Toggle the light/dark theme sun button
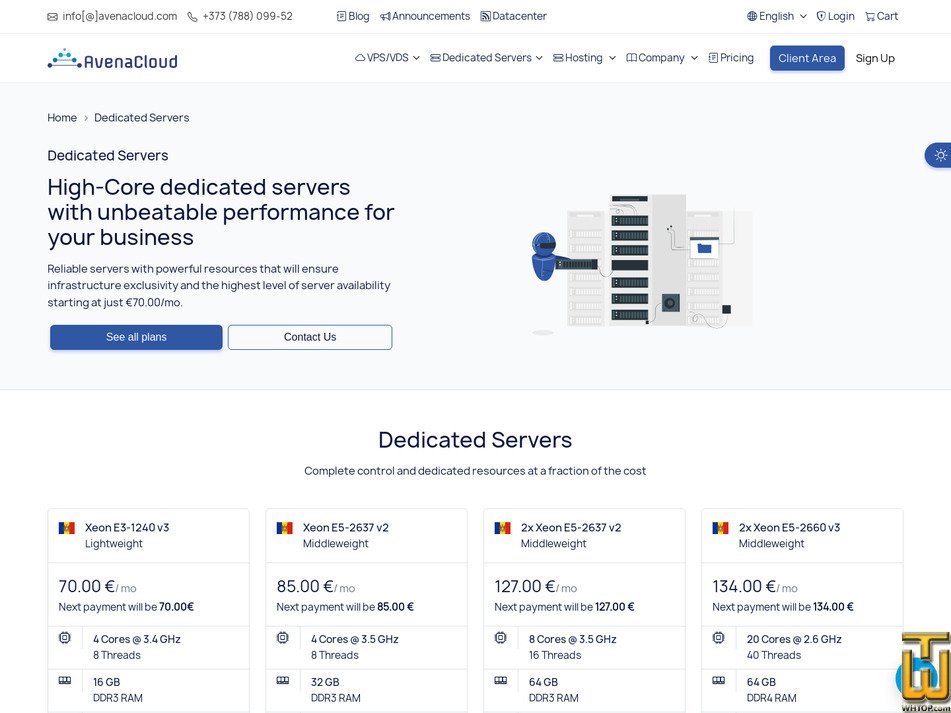The width and height of the screenshot is (951, 713). click(939, 156)
